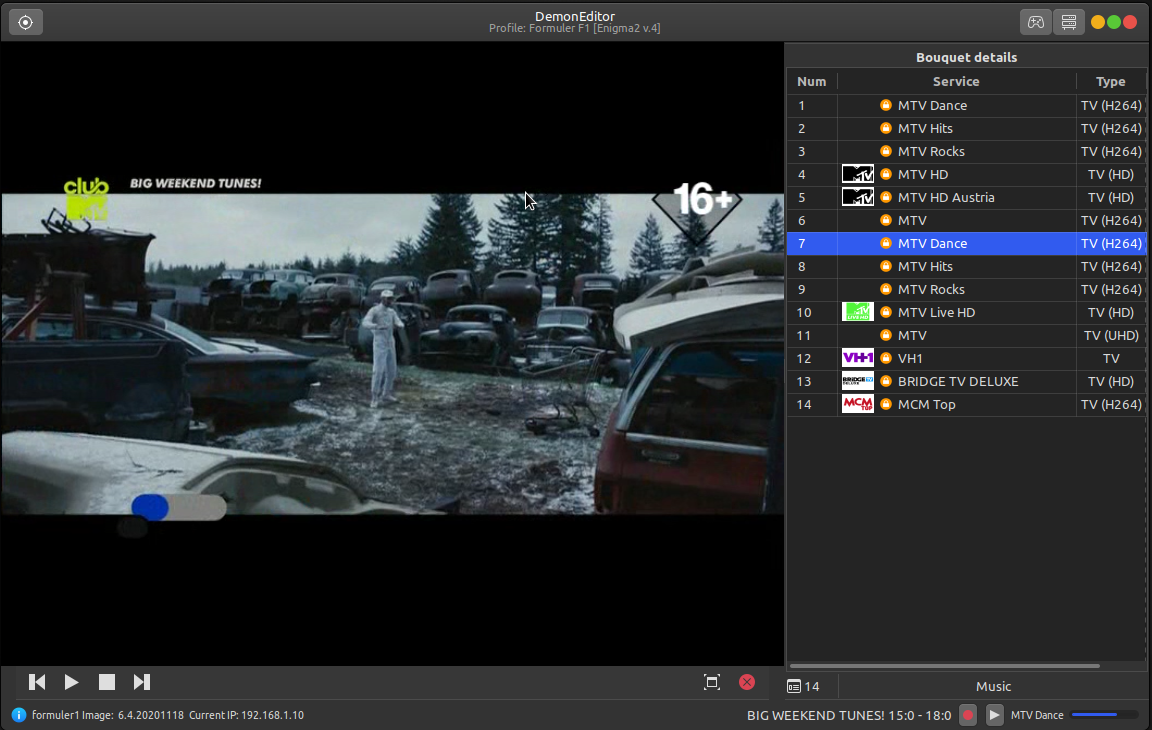This screenshot has height=730, width=1152.
Task: Click lock icon on VH1 row
Action: point(886,358)
